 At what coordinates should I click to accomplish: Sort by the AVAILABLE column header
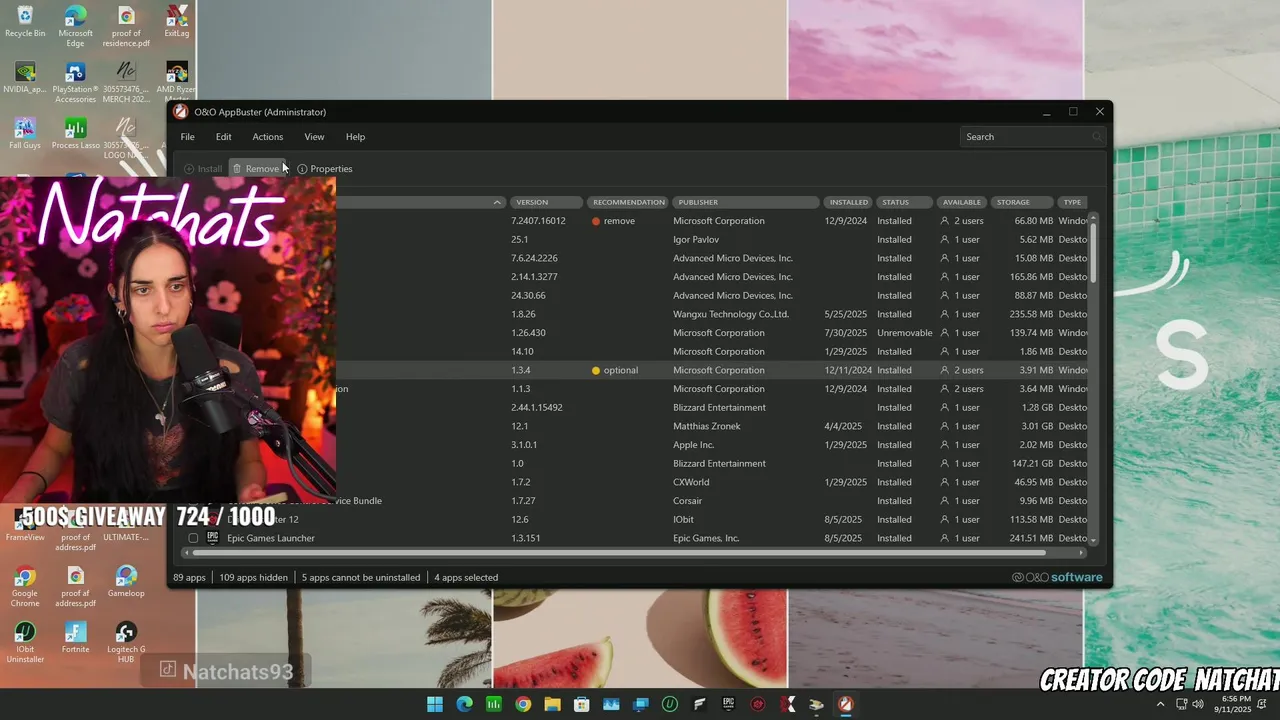coord(962,202)
